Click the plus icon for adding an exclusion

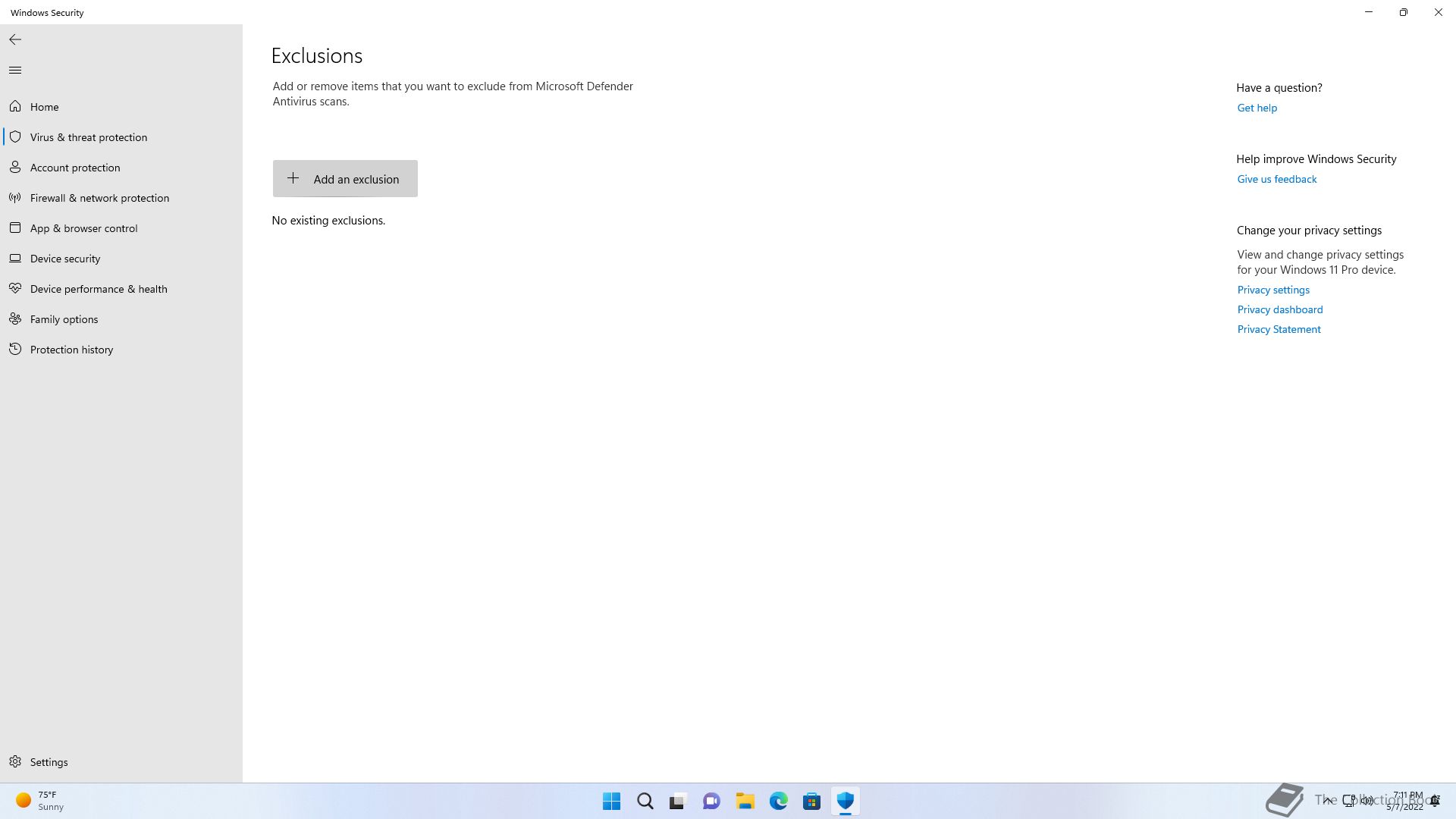(293, 178)
